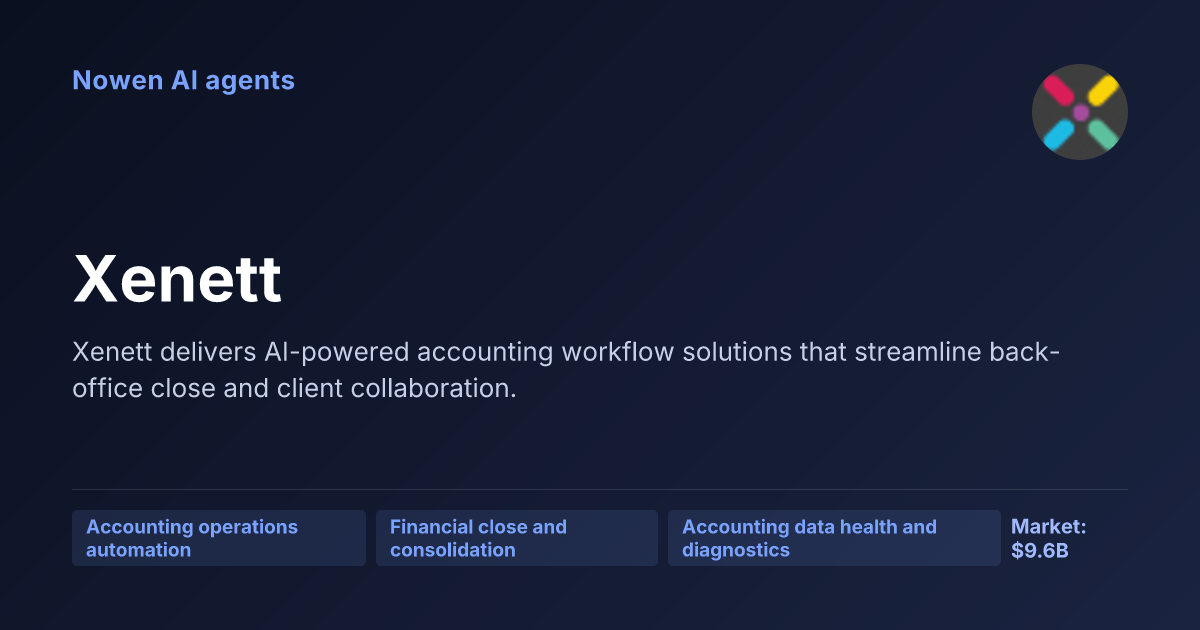Click the Xenett colorful X logo
This screenshot has height=630, width=1200.
tap(1080, 112)
